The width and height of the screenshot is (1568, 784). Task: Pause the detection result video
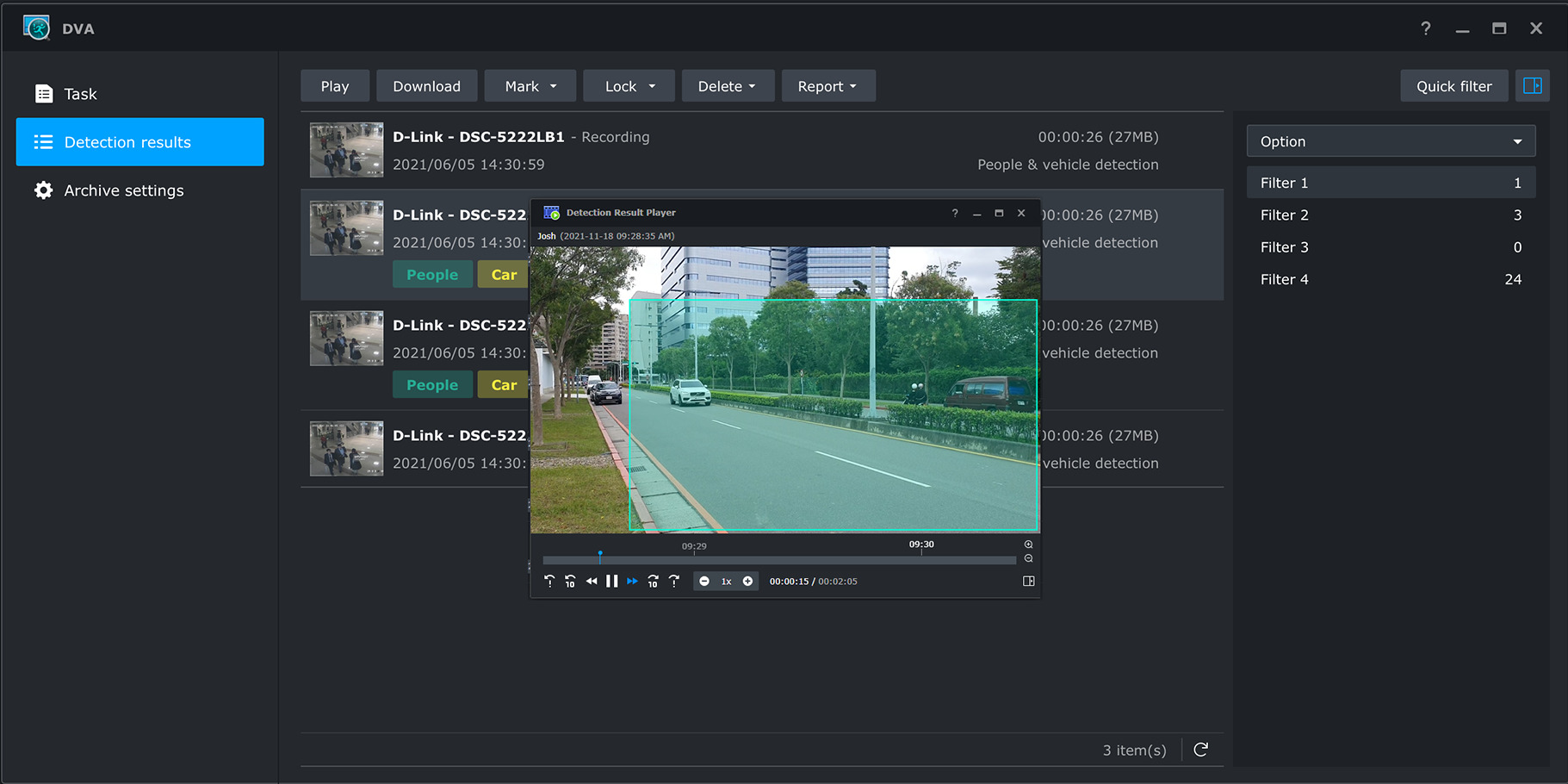(x=611, y=582)
